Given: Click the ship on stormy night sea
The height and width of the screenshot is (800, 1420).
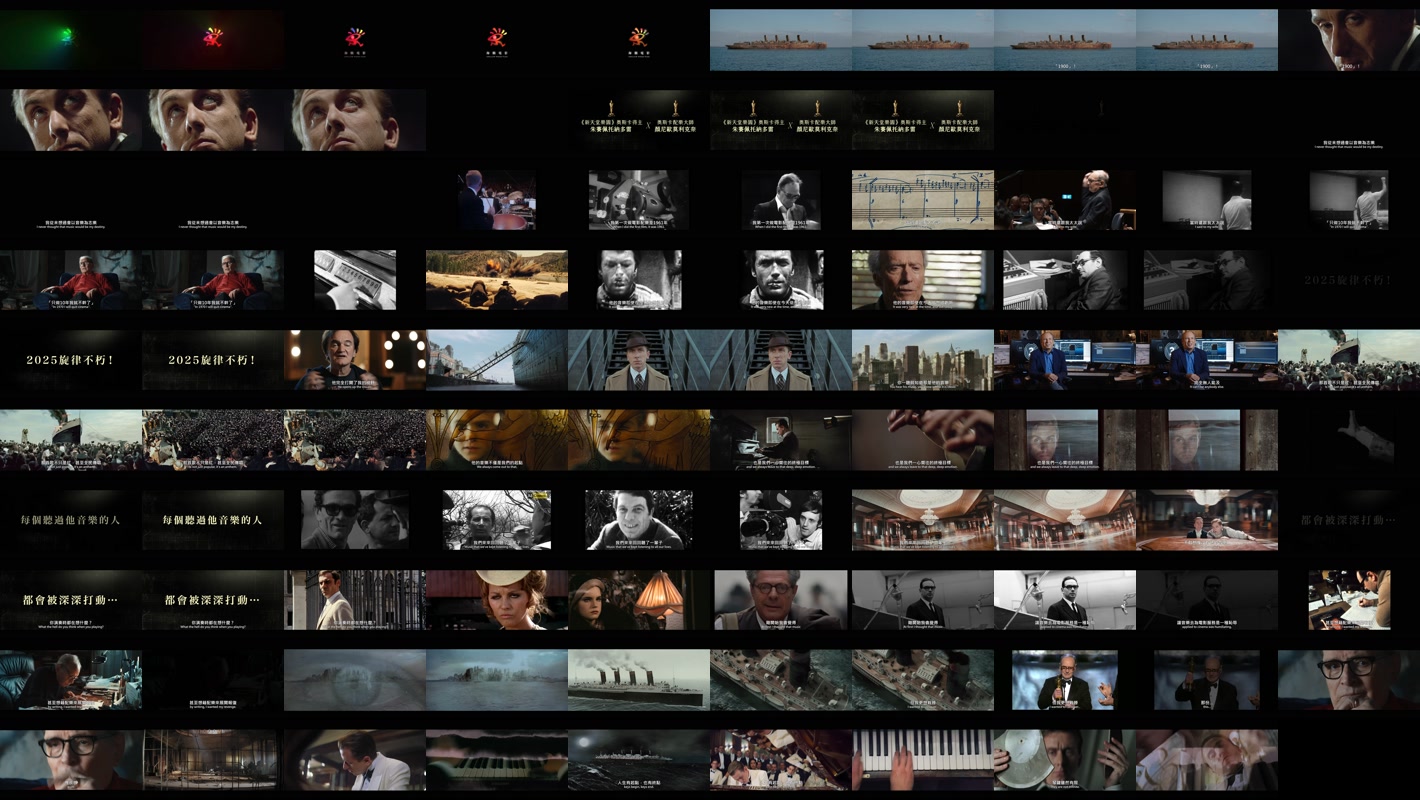Looking at the screenshot, I should point(638,760).
